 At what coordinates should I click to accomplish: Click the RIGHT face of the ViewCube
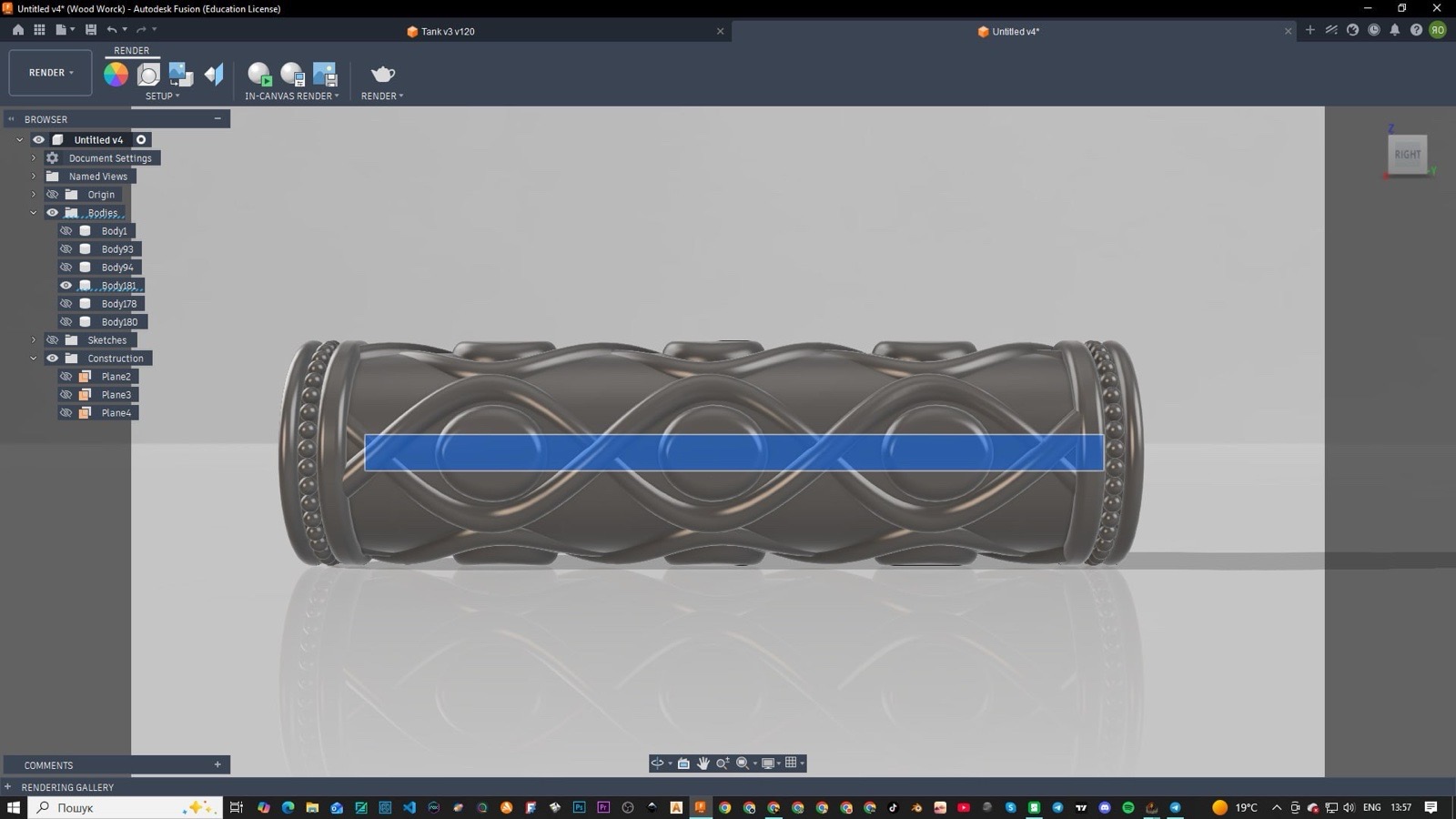click(1407, 155)
